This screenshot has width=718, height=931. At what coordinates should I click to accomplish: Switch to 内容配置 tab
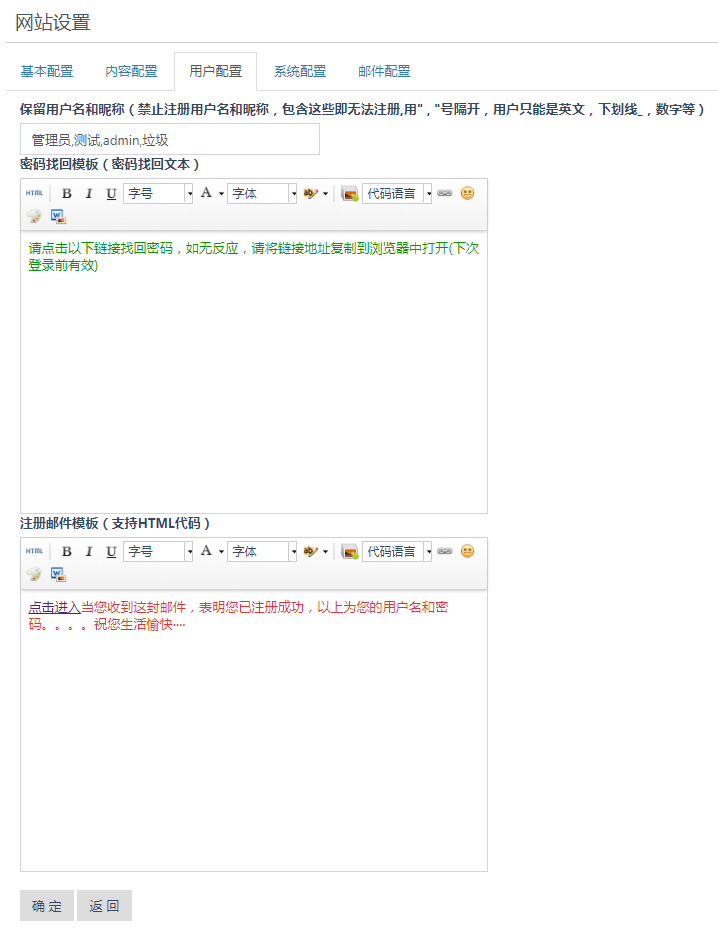tap(131, 71)
